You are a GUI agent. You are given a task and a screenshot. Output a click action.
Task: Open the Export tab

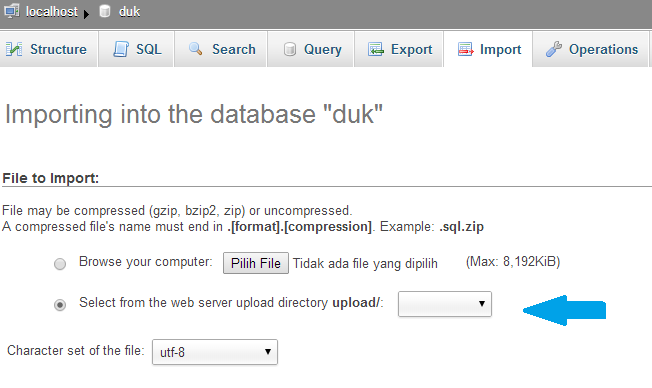pyautogui.click(x=398, y=49)
